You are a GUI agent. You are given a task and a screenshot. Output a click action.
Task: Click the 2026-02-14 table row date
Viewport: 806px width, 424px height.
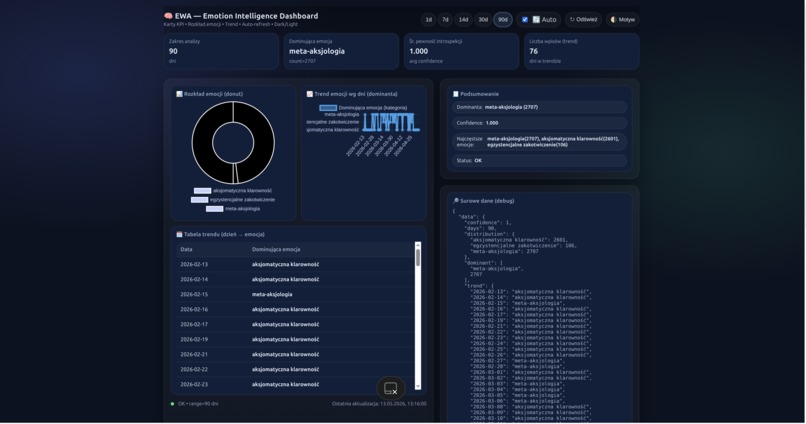click(x=194, y=280)
